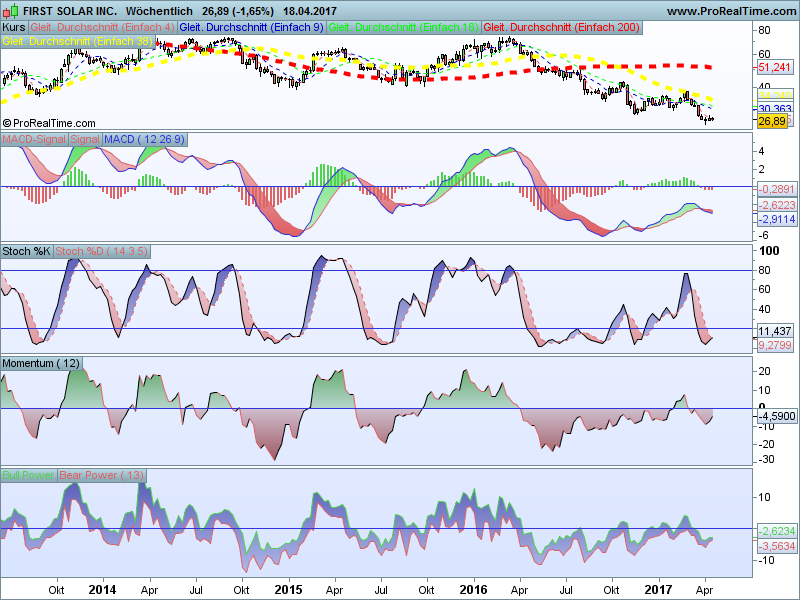Click the www.ProRealTime.com link
This screenshot has width=800, height=600.
coord(733,11)
